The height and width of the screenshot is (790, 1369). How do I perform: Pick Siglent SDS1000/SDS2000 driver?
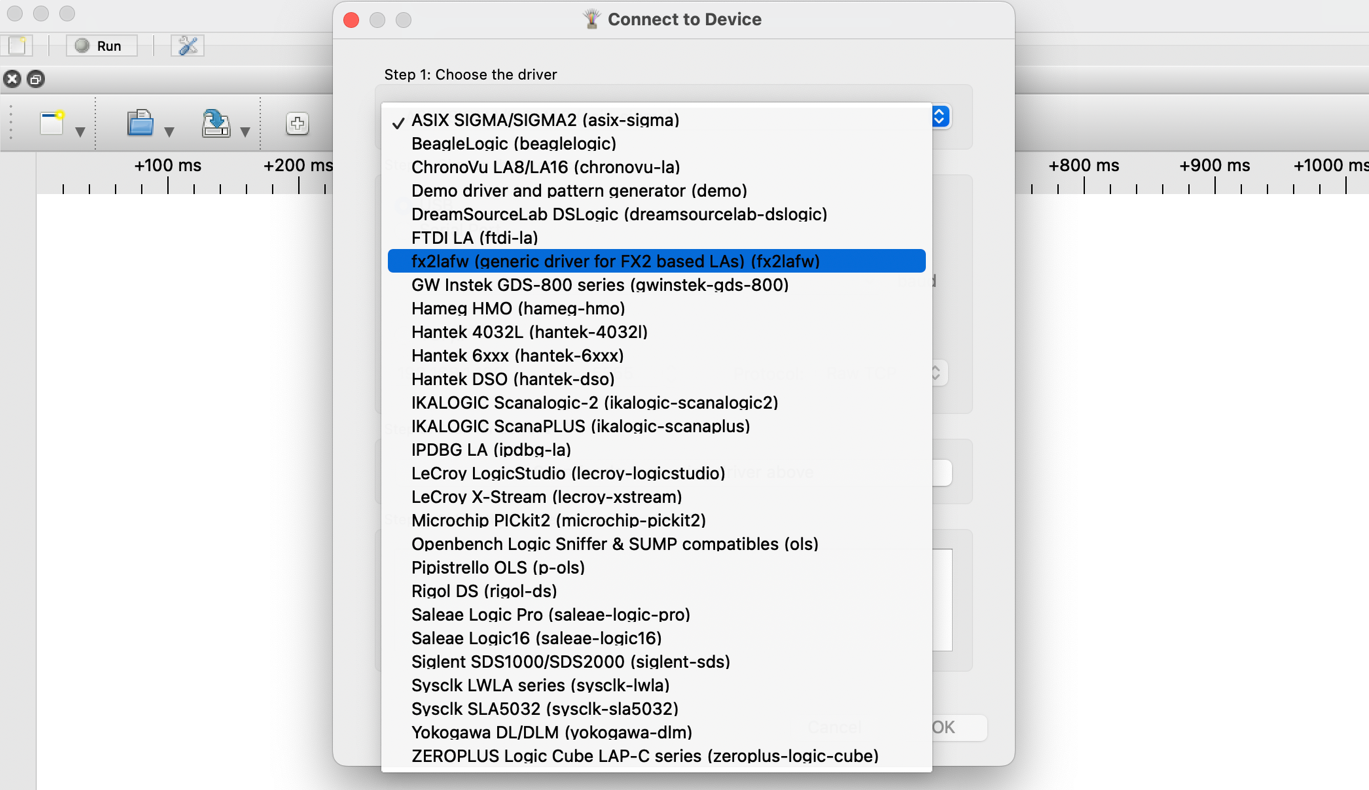point(656,661)
